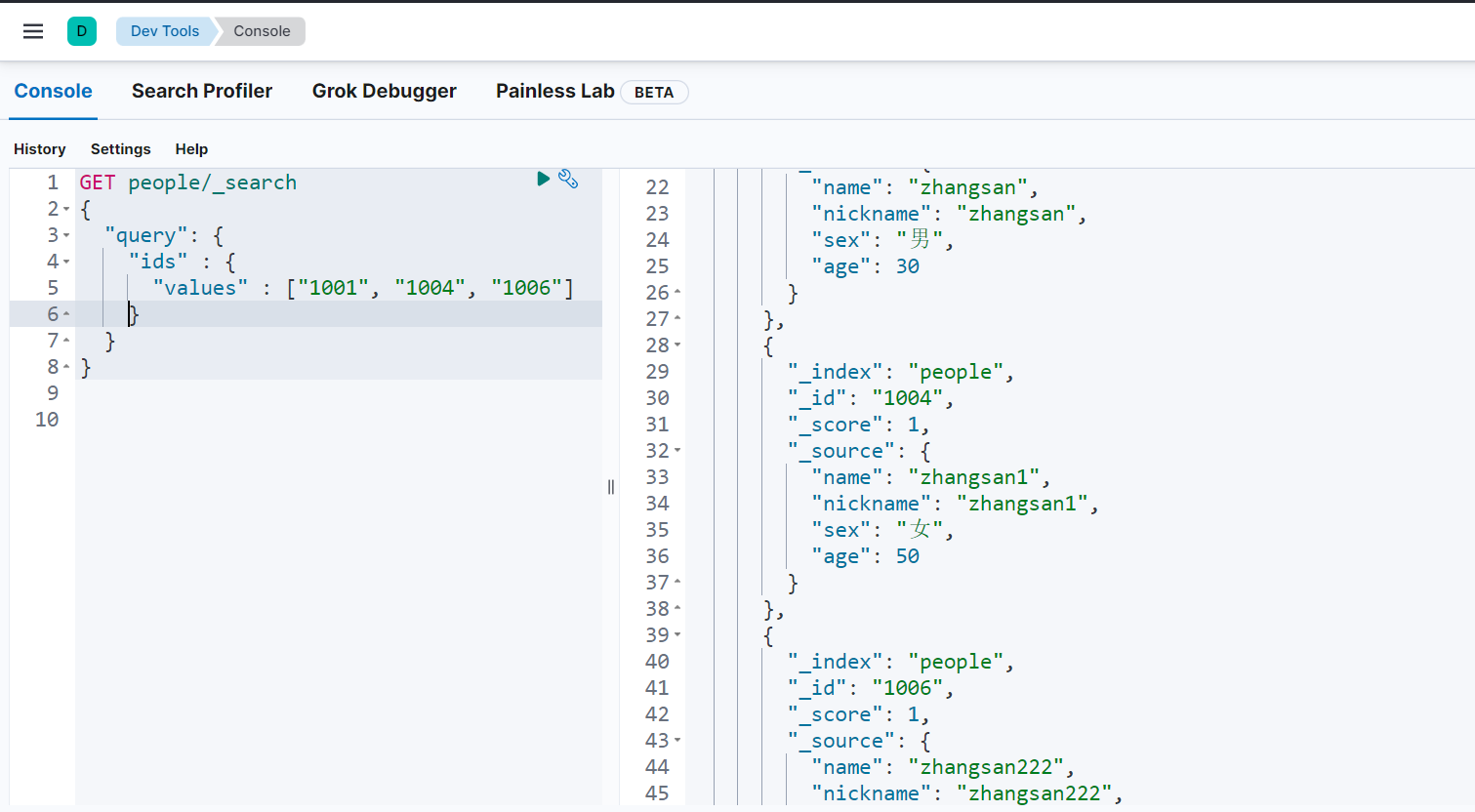Open the hamburger navigation menu
This screenshot has height=812, width=1475.
33,31
